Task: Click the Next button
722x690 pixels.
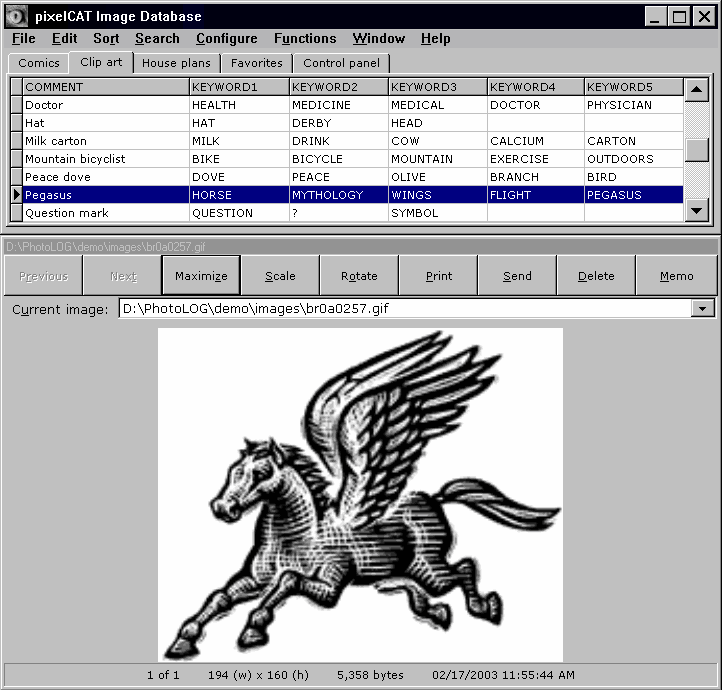Action: point(123,276)
